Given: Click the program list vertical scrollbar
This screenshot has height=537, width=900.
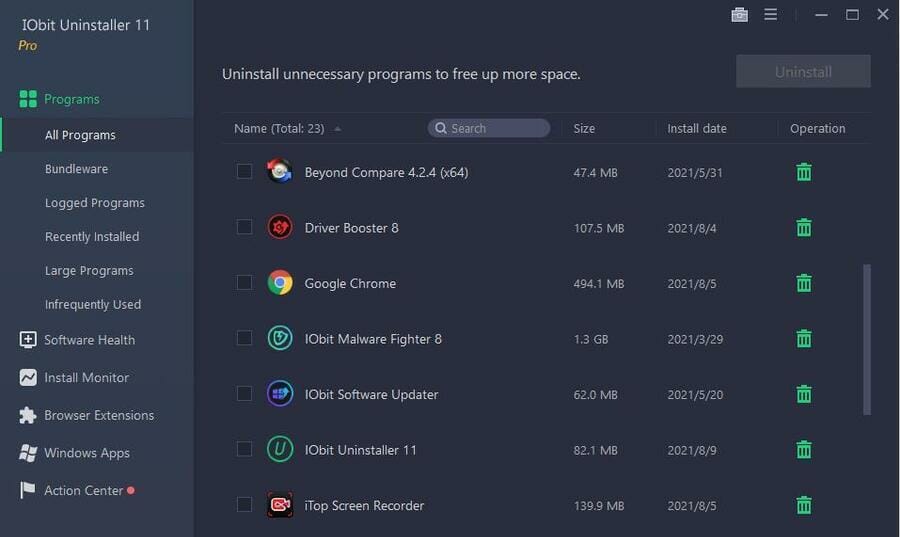Looking at the screenshot, I should 867,339.
